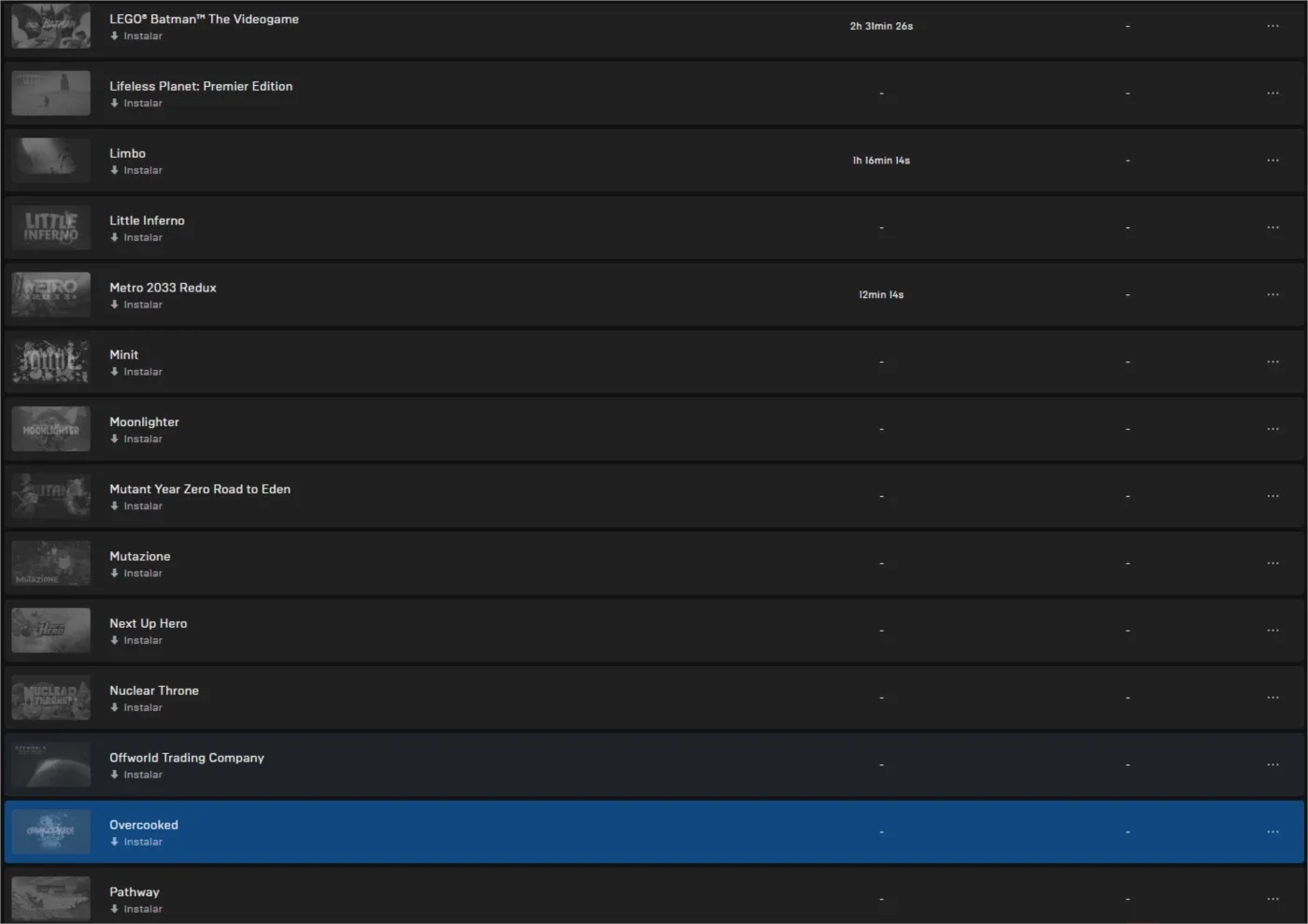Select the Minit game thumbnail

coord(51,362)
